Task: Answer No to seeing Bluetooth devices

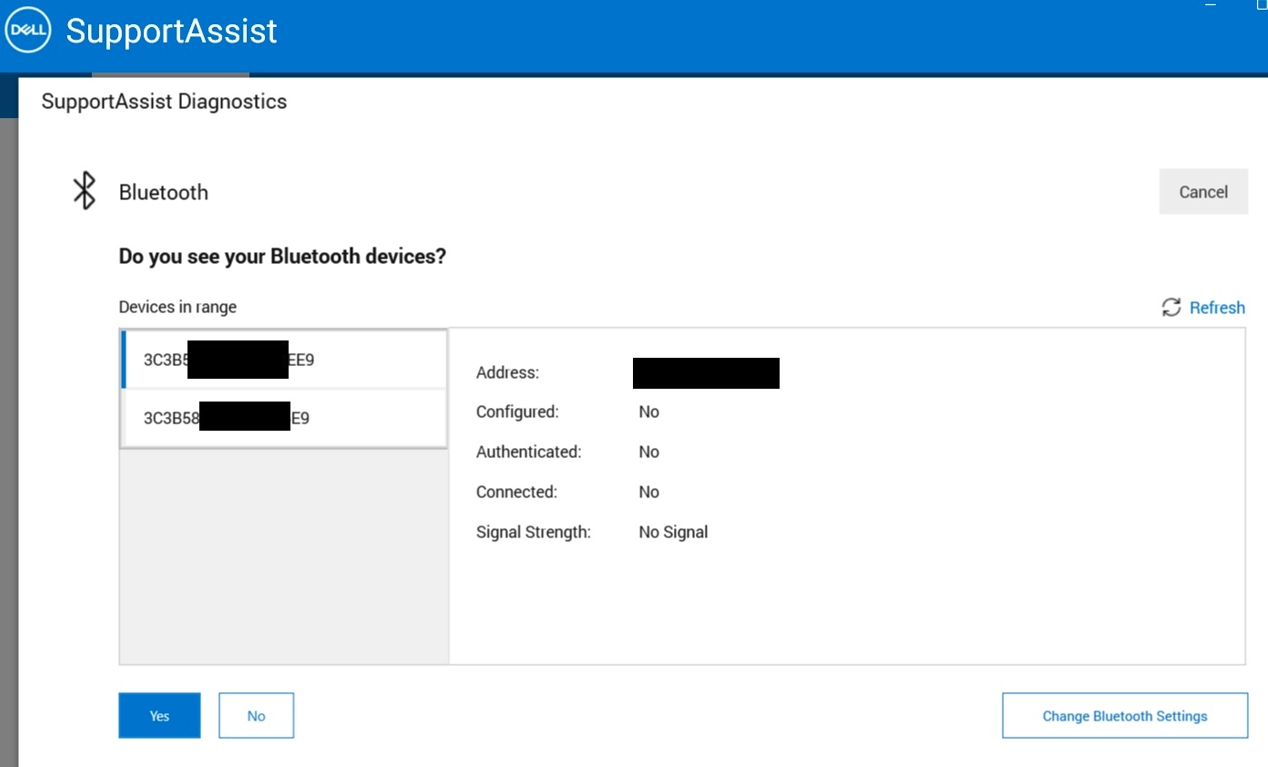Action: pos(256,716)
